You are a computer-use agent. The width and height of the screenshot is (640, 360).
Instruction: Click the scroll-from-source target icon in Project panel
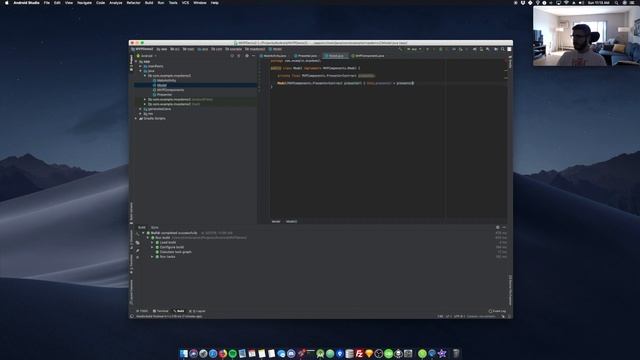pos(232,56)
